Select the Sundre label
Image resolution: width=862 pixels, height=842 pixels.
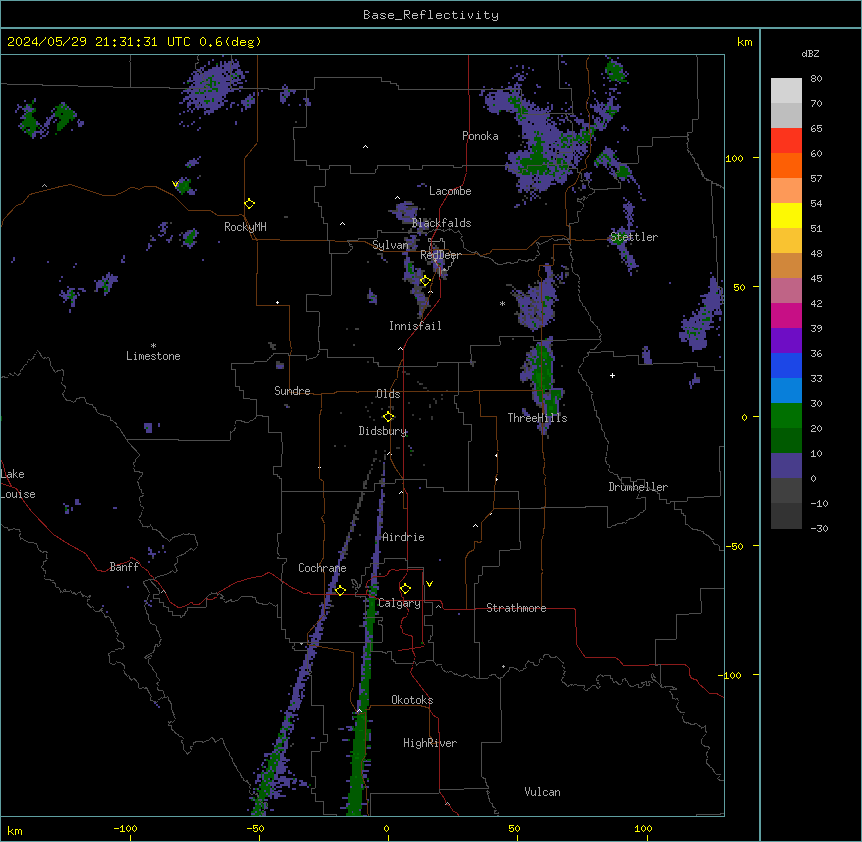tap(292, 391)
